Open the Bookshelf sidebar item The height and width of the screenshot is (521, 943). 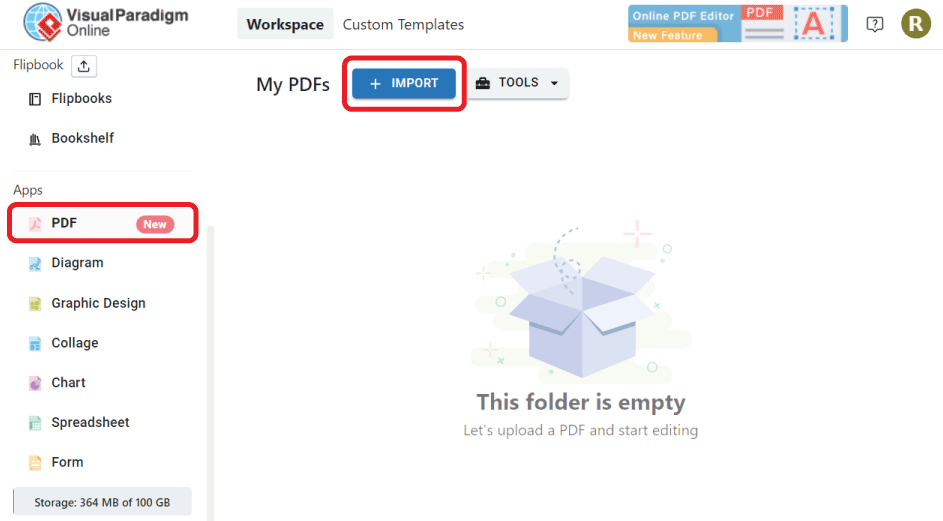click(82, 138)
